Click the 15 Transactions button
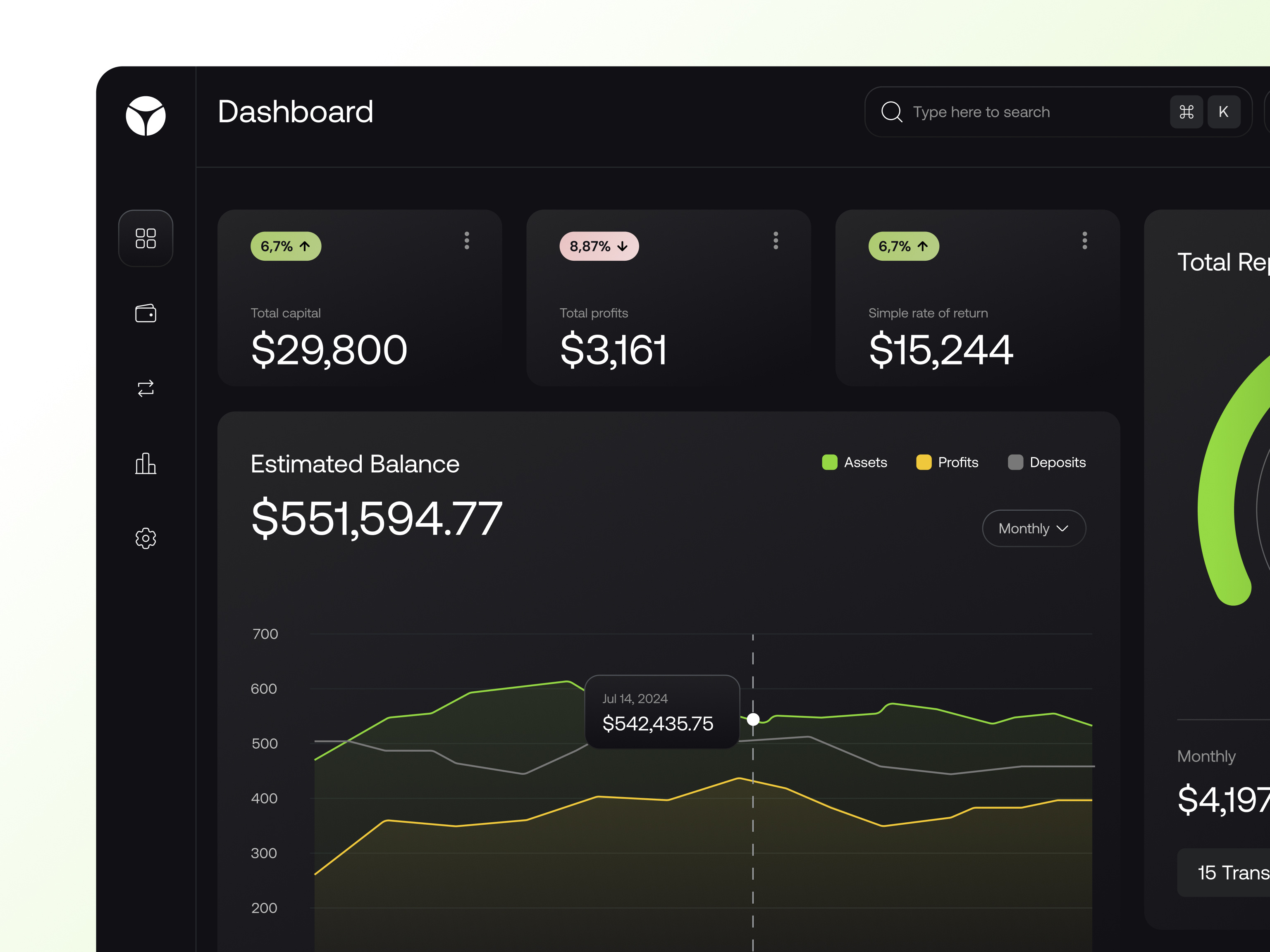Screen dimensions: 1270x952 pyautogui.click(x=1234, y=872)
